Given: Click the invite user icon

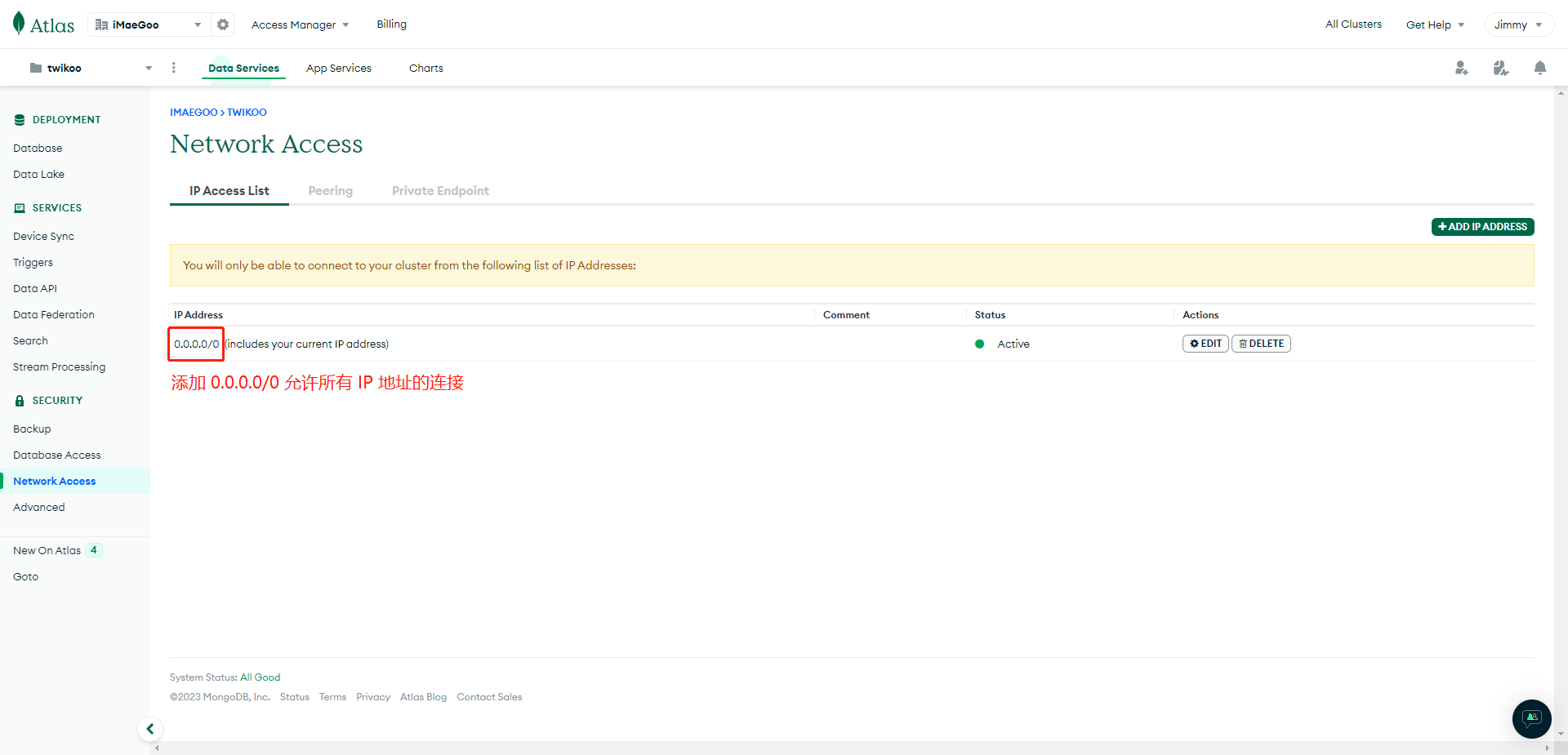Looking at the screenshot, I should pos(1461,69).
